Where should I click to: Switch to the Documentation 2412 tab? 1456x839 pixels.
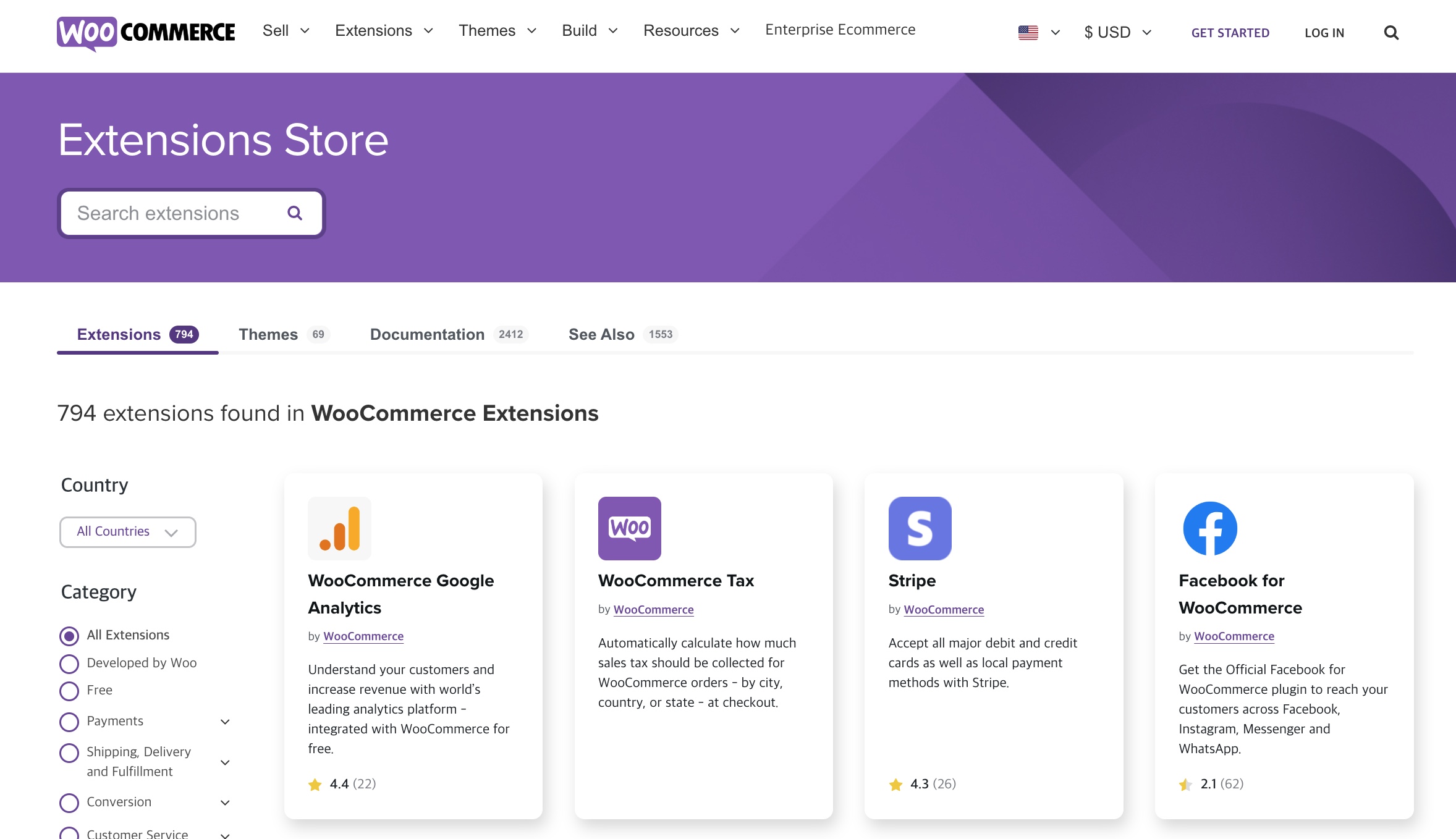[448, 335]
